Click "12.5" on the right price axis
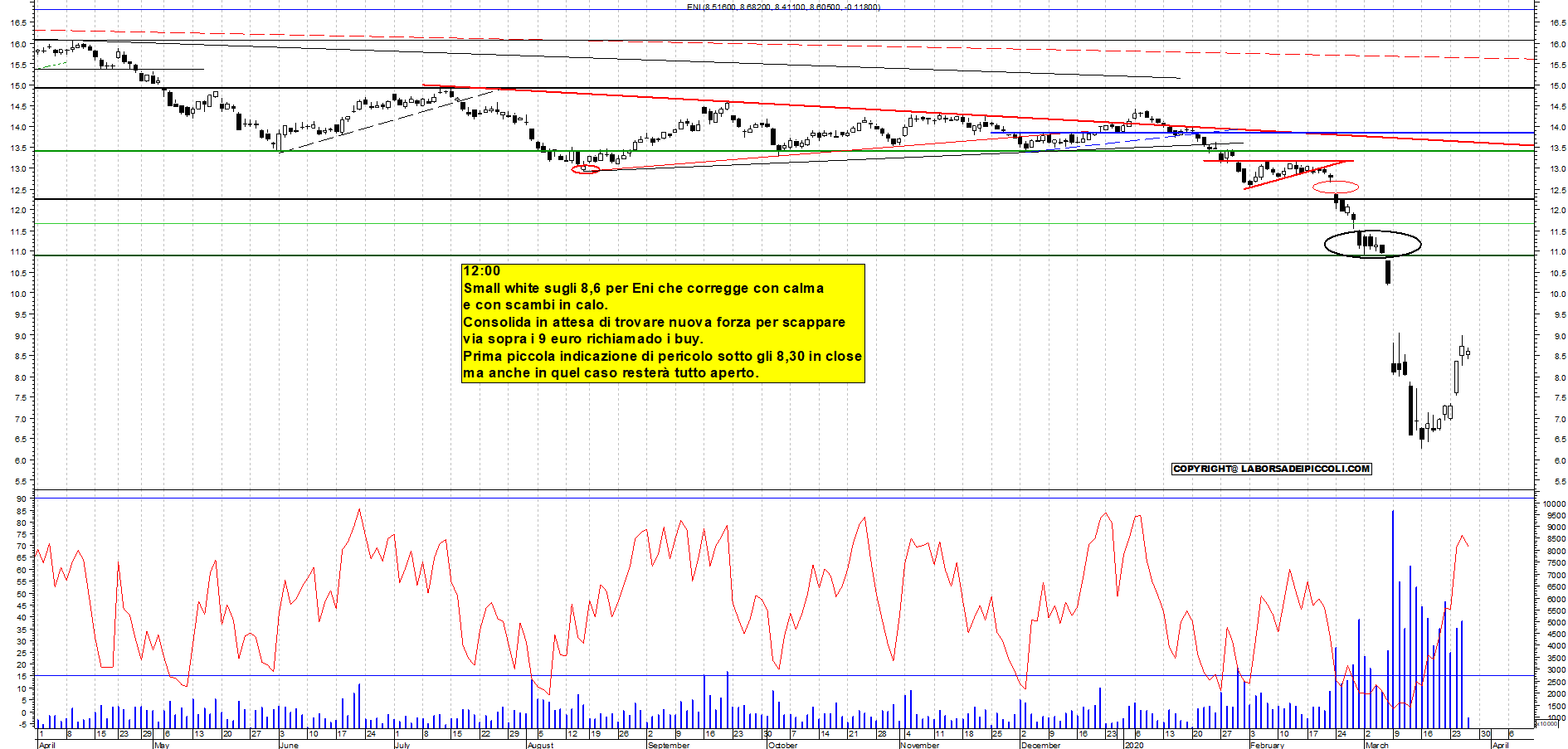The height and width of the screenshot is (749, 1568). [x=1557, y=191]
